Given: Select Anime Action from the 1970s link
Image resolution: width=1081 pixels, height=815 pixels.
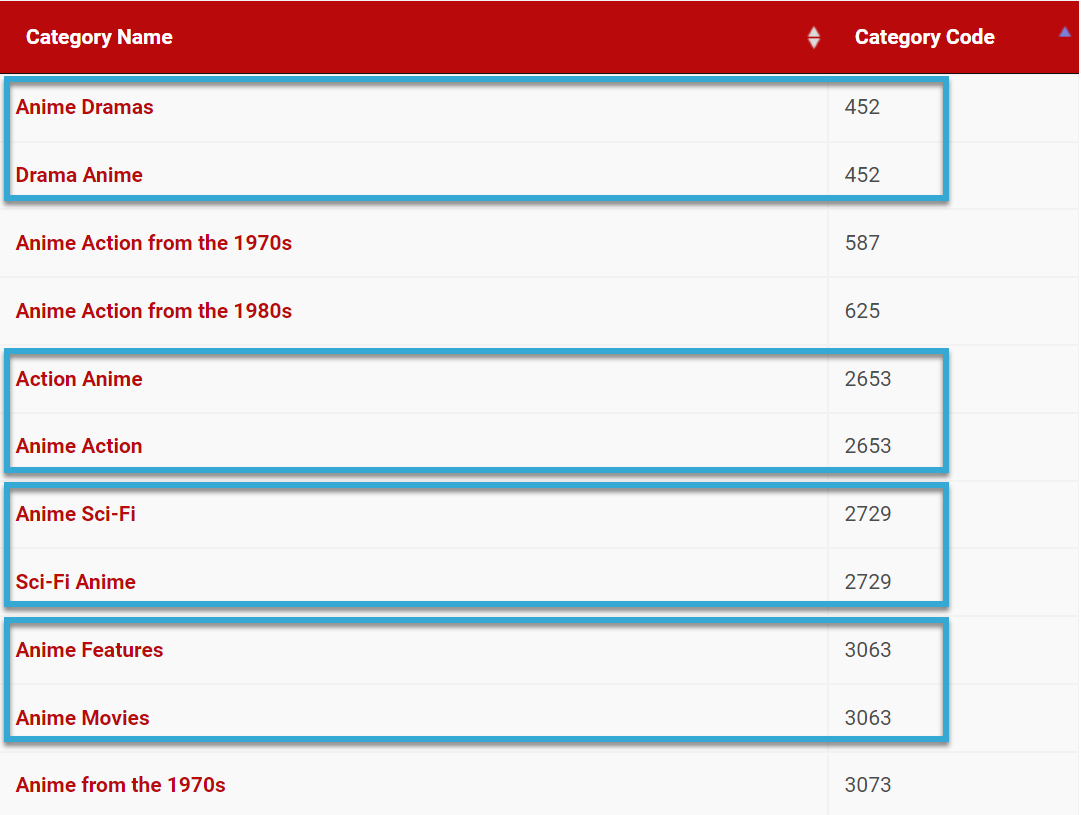Looking at the screenshot, I should pos(154,243).
